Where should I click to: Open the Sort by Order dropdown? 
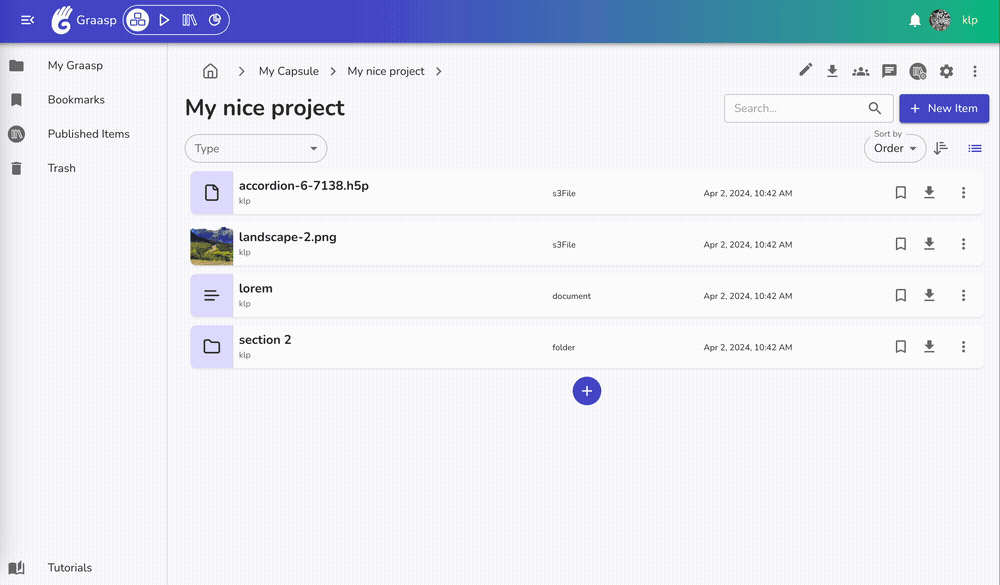pyautogui.click(x=895, y=148)
